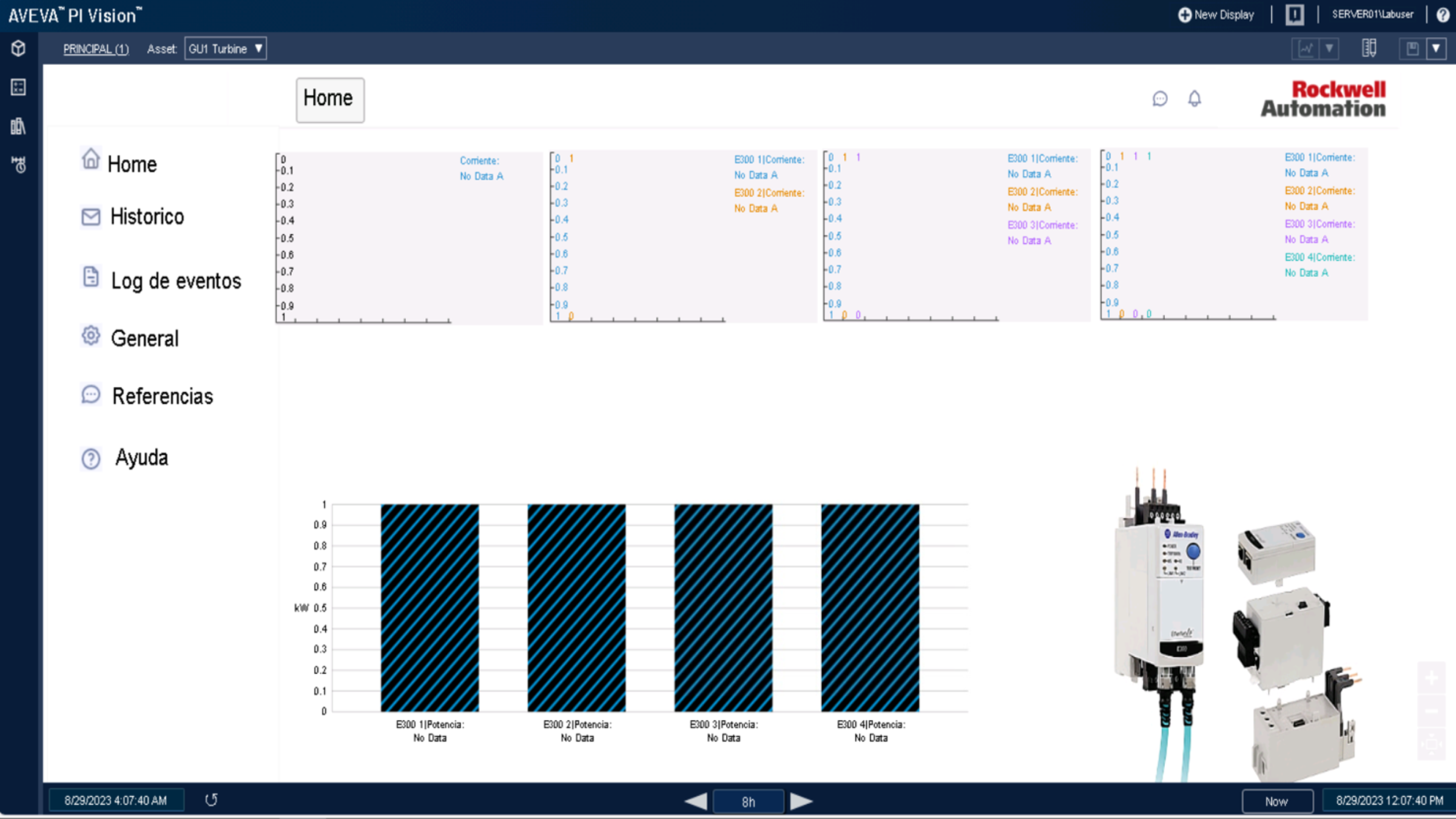The height and width of the screenshot is (819, 1456).
Task: Click the ad hoc trend icon in toolbar
Action: 1306,49
